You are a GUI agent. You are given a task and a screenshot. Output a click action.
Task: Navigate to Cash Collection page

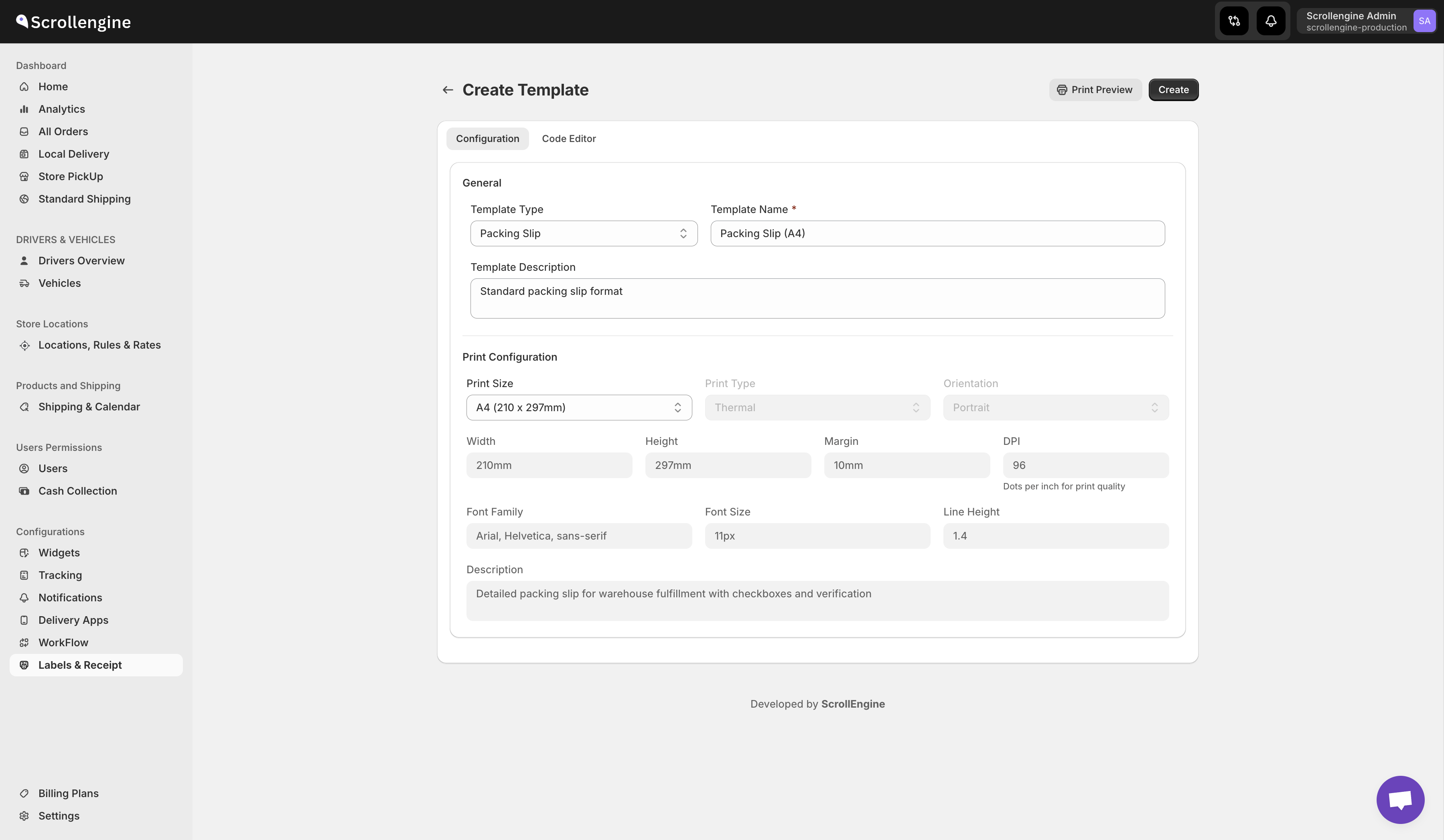point(77,491)
